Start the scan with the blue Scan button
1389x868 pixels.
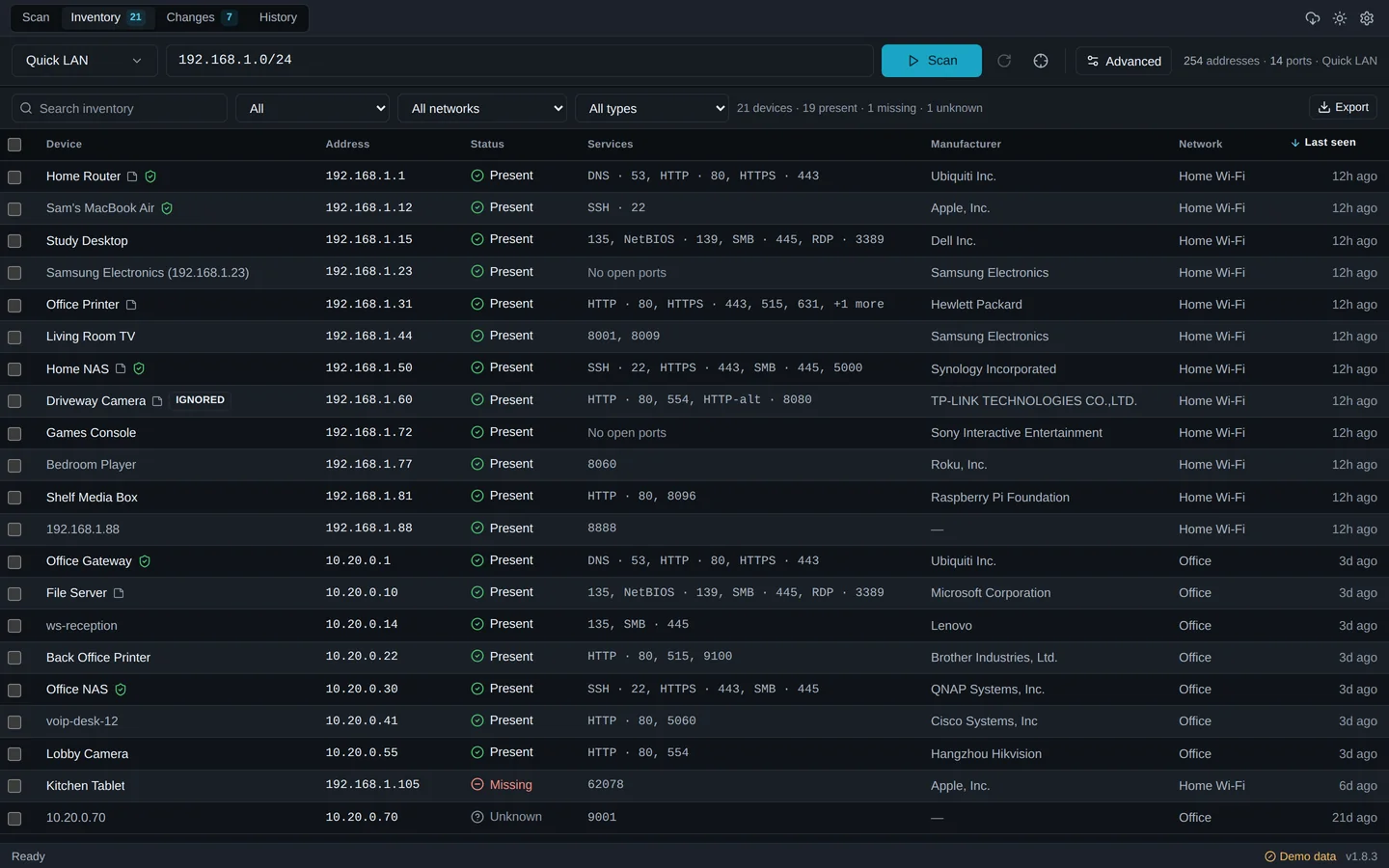tap(932, 61)
